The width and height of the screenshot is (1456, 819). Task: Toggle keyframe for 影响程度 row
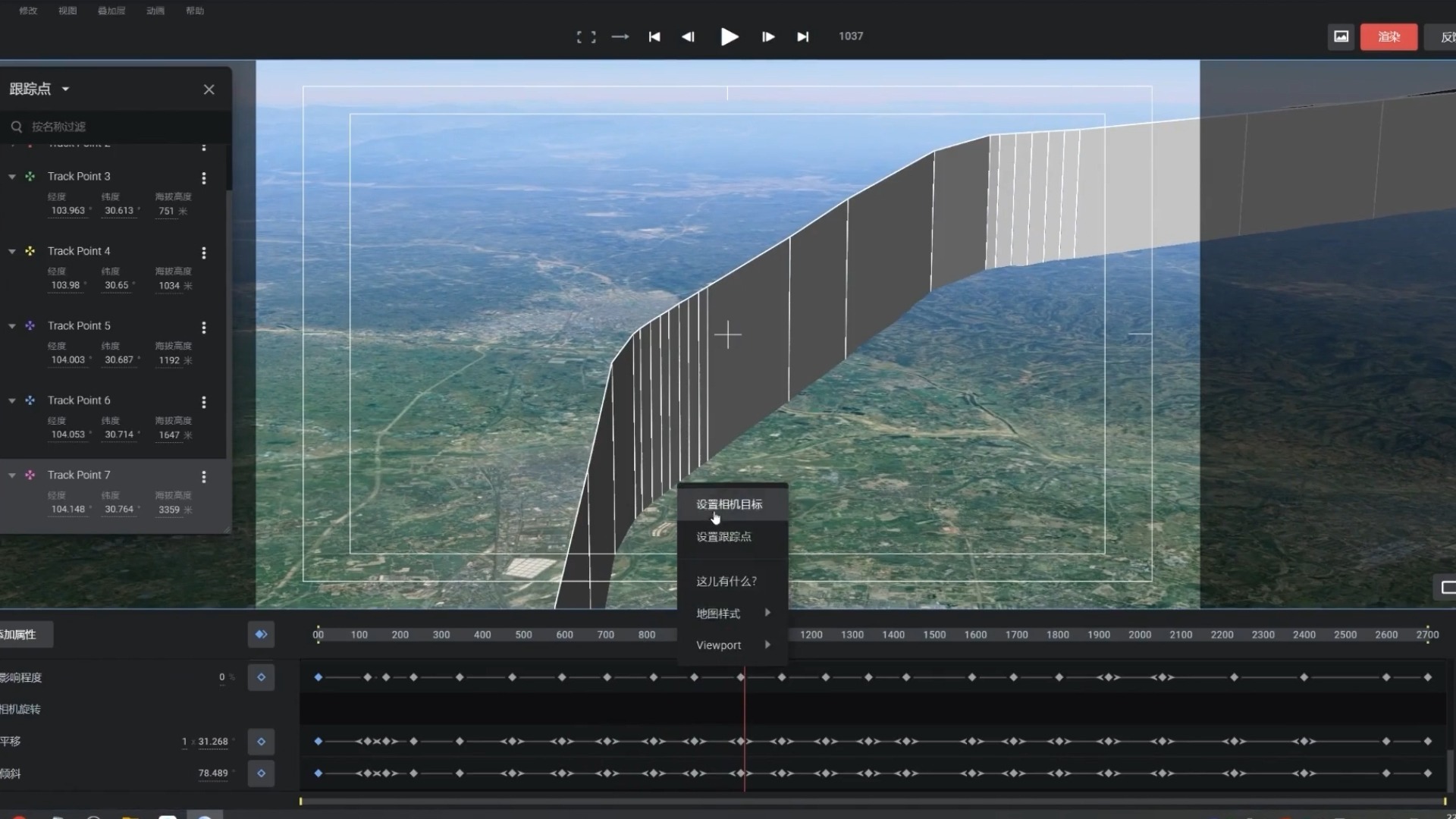click(261, 677)
